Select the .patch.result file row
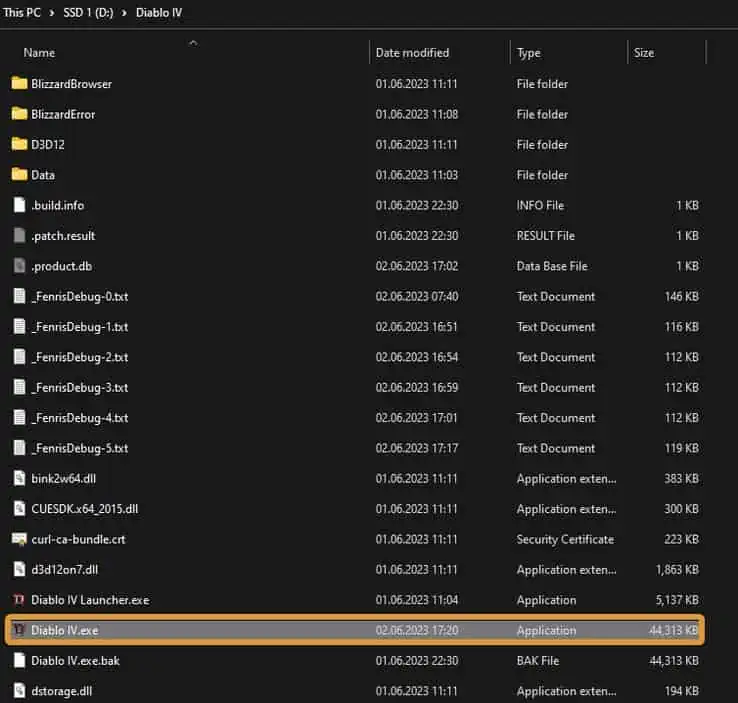738x703 pixels. 355,236
